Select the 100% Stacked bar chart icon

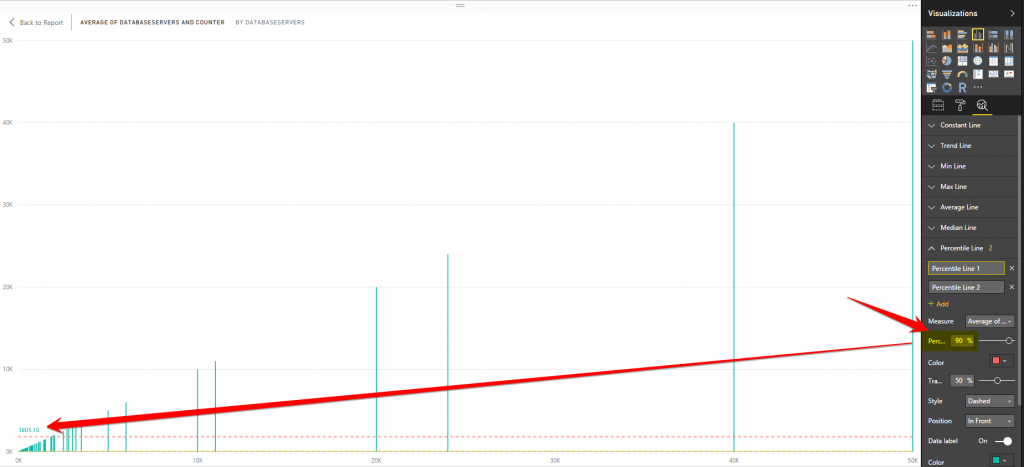tap(993, 35)
